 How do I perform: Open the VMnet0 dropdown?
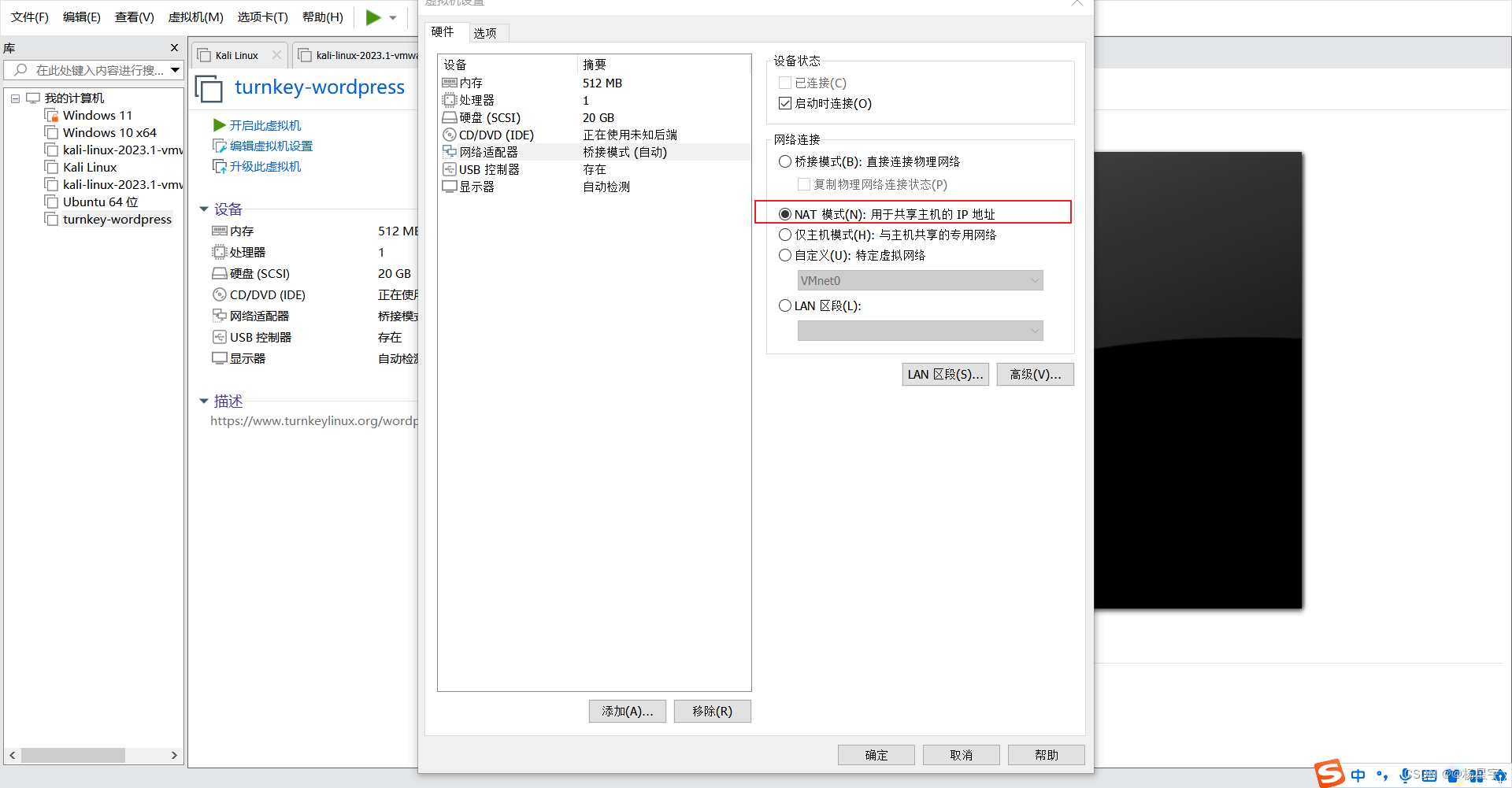[x=920, y=280]
